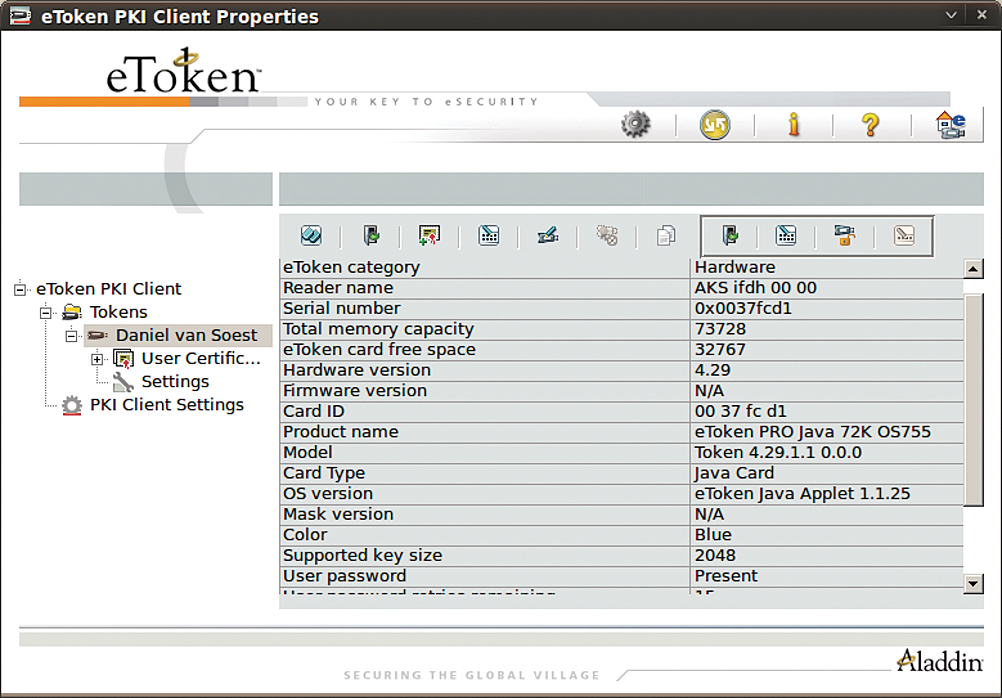
Task: Select the Tokens tree item
Action: point(118,312)
